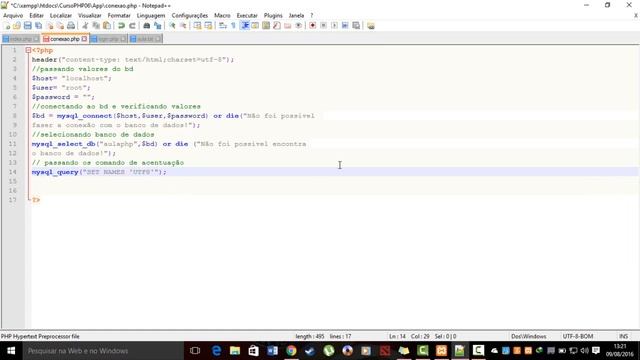Image resolution: width=640 pixels, height=360 pixels.
Task: Start macro recording with the red Record icon
Action: tap(312, 26)
